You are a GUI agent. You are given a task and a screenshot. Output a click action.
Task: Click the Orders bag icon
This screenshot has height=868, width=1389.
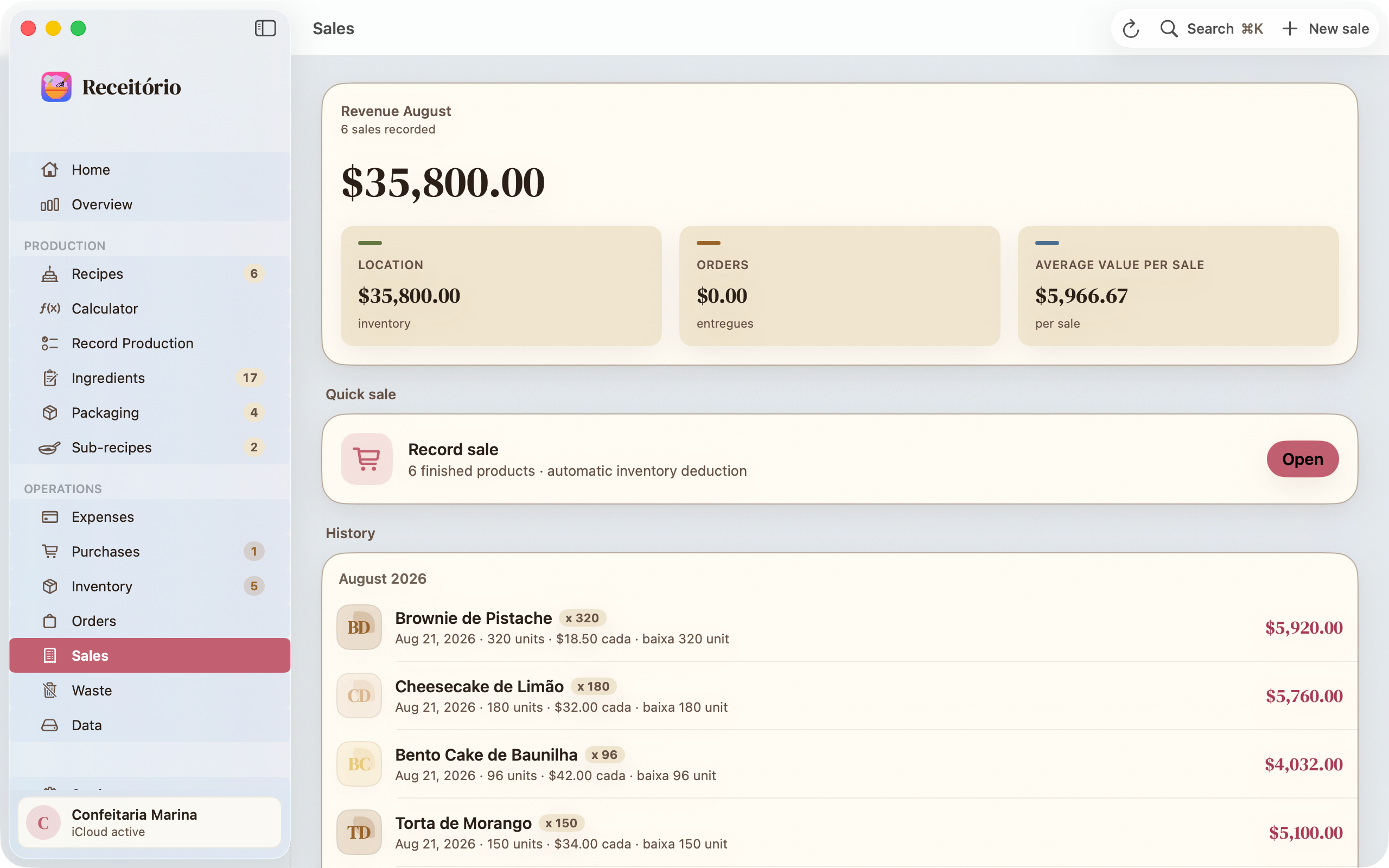click(x=50, y=621)
